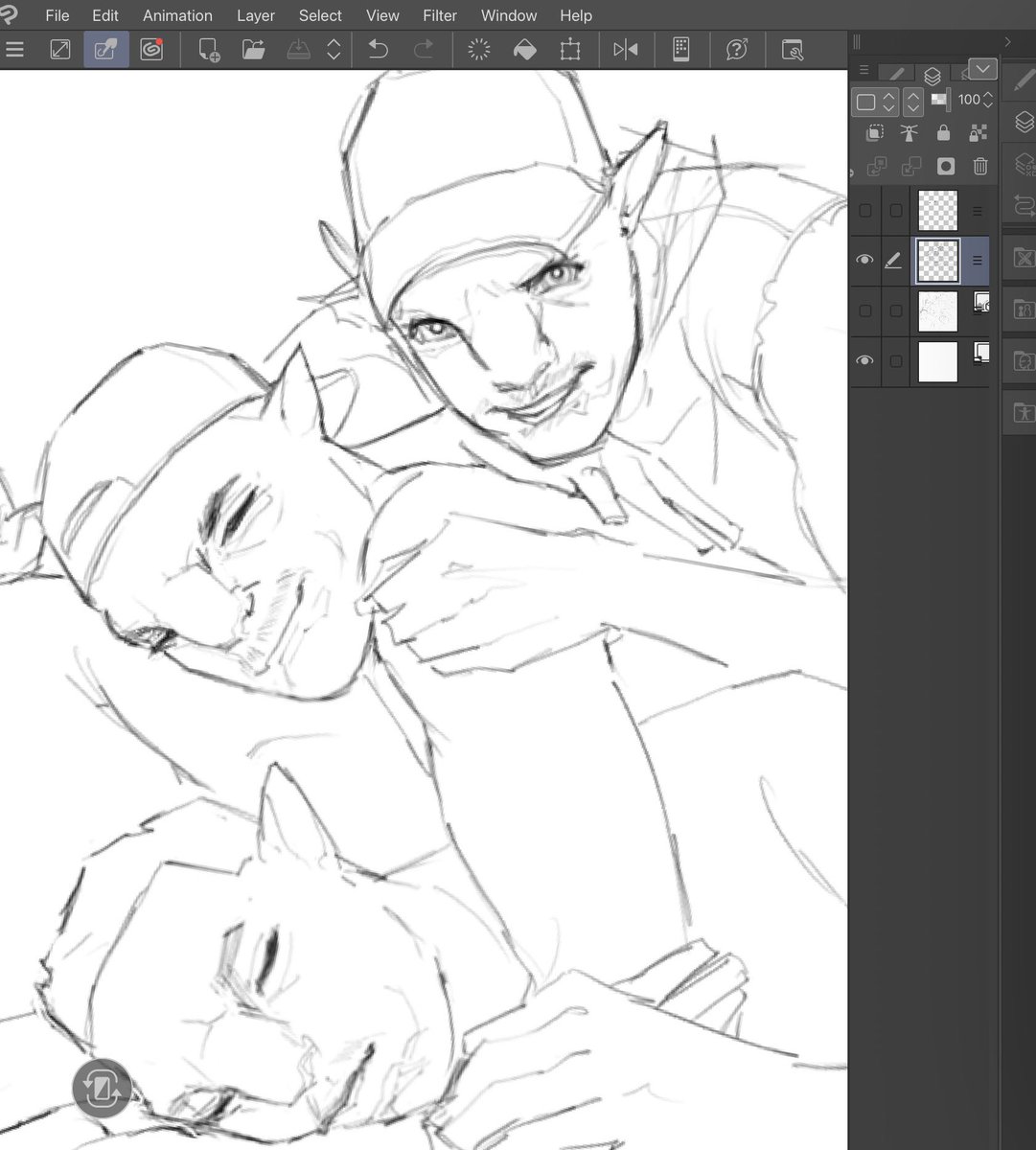
Task: Open the top layer's three-line handle
Action: pos(977,211)
